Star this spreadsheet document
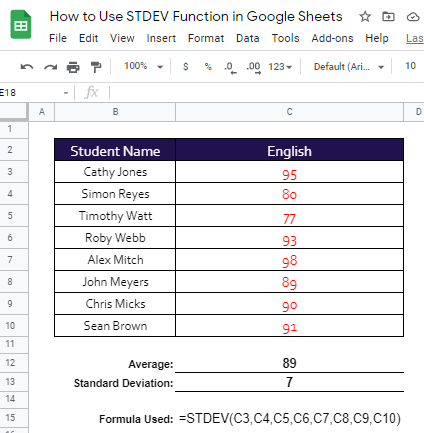This screenshot has width=424, height=433. (365, 16)
